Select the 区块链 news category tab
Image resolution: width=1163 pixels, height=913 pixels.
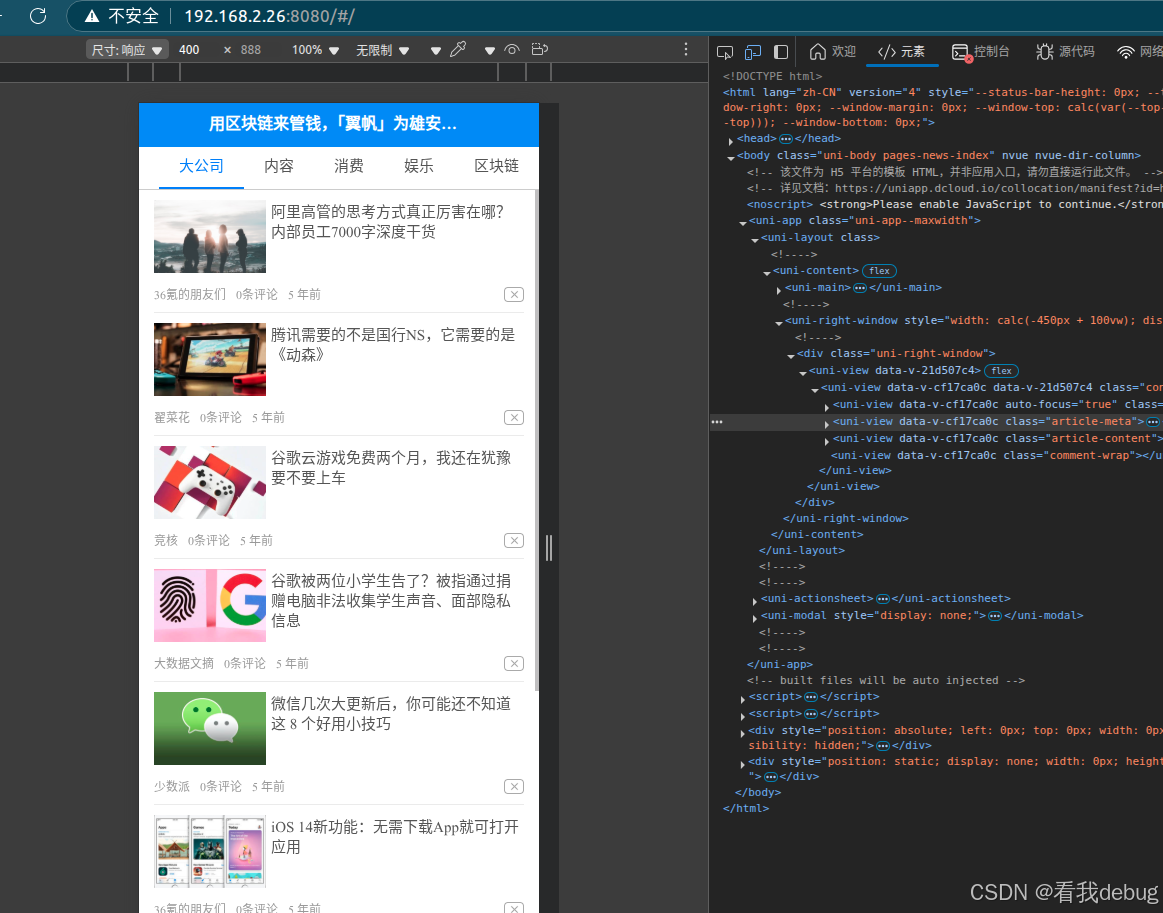point(497,166)
